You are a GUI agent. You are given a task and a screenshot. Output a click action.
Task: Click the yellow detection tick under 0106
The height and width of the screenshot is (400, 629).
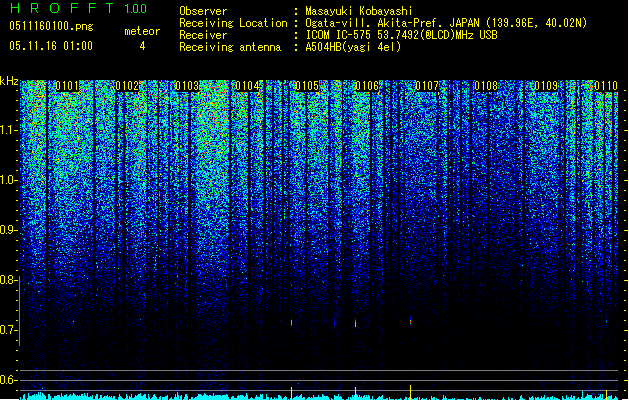click(355, 393)
